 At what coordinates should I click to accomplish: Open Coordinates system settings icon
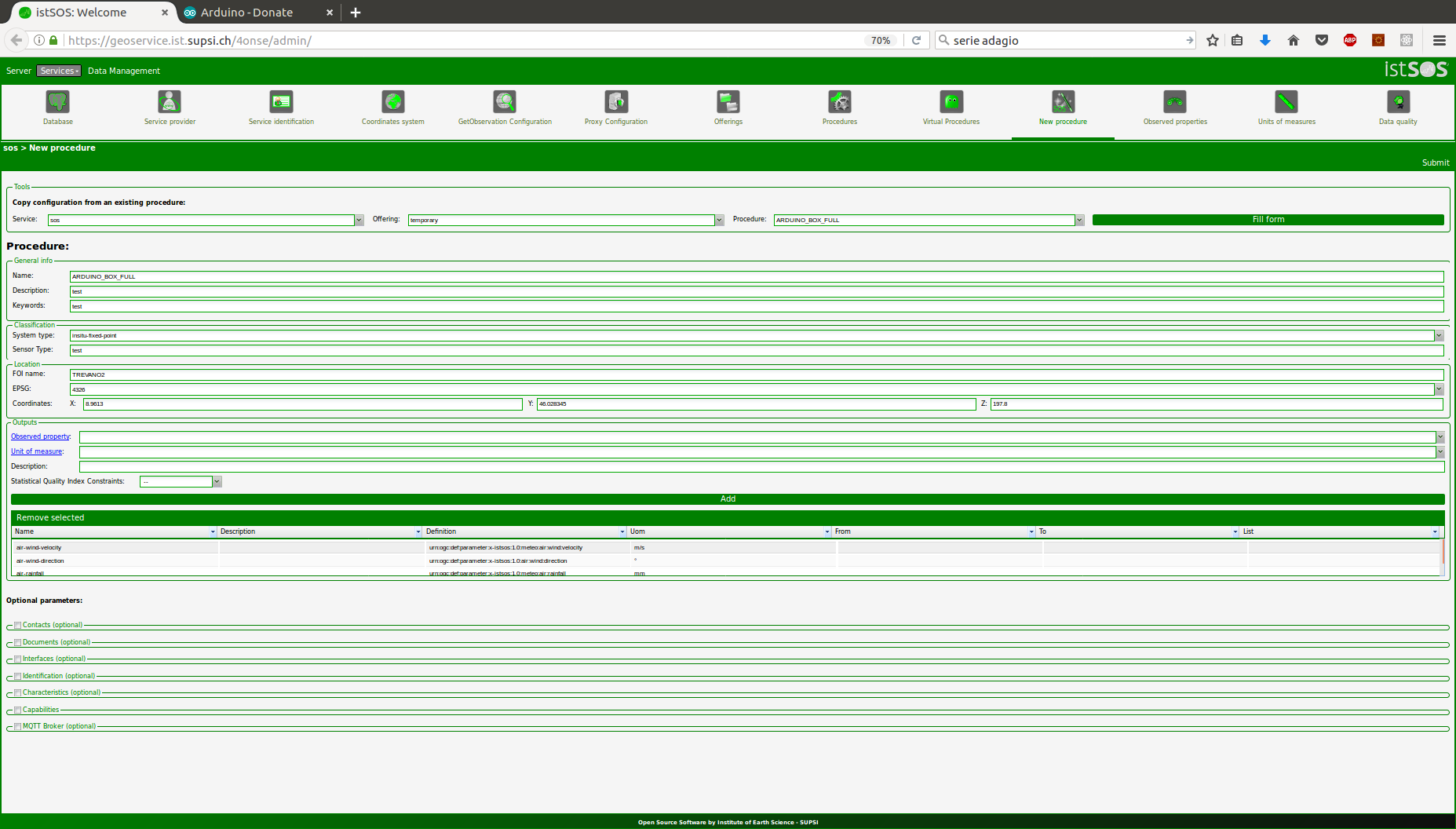coord(392,102)
